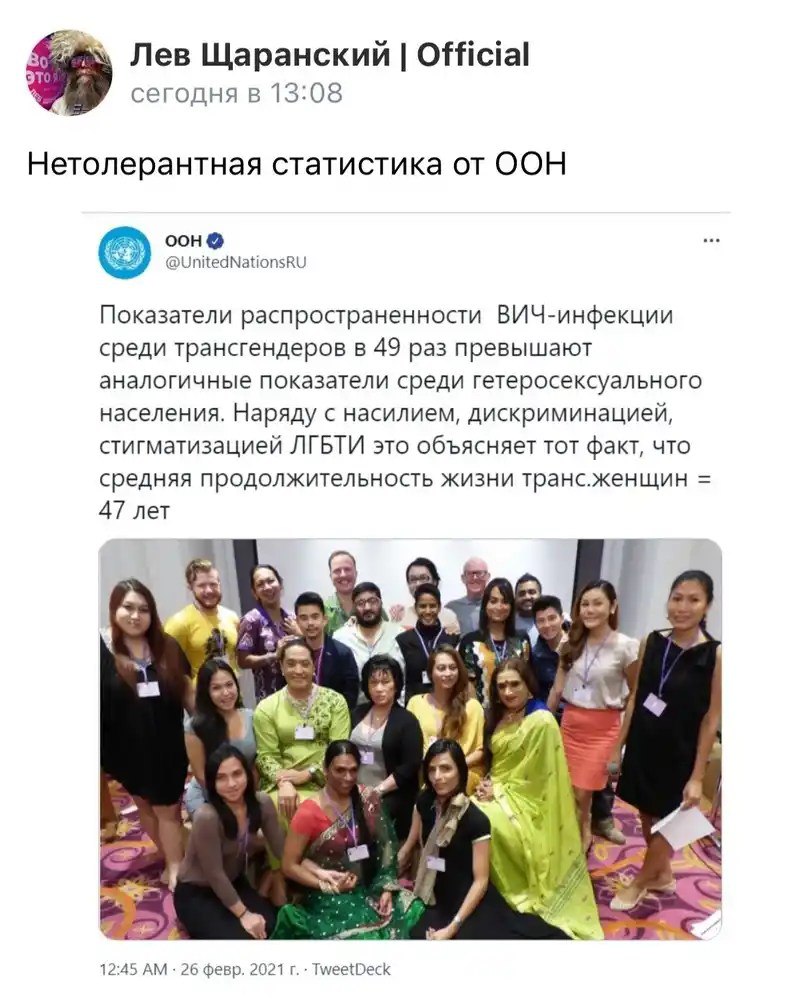
Task: Click the blue verified checkmark badge
Action: click(215, 241)
